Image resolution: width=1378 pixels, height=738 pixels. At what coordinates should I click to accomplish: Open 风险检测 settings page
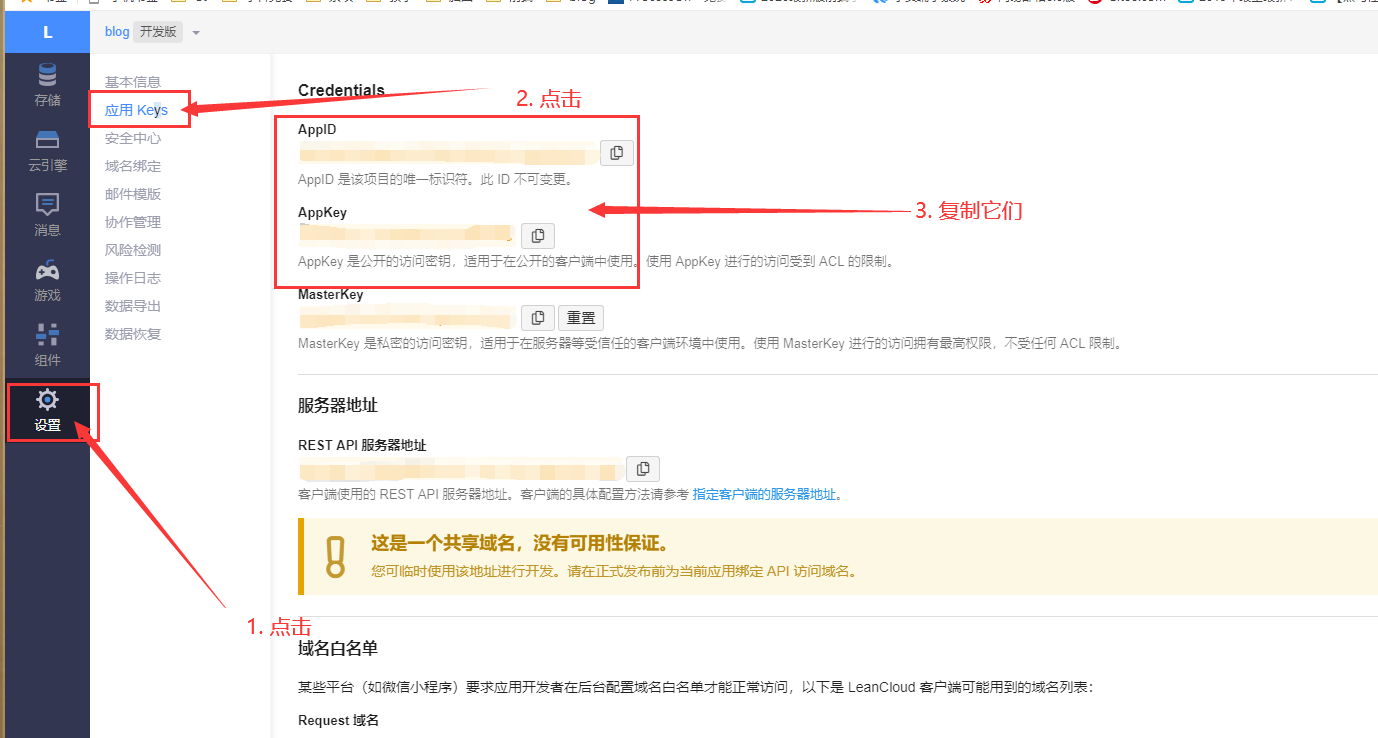pyautogui.click(x=133, y=250)
